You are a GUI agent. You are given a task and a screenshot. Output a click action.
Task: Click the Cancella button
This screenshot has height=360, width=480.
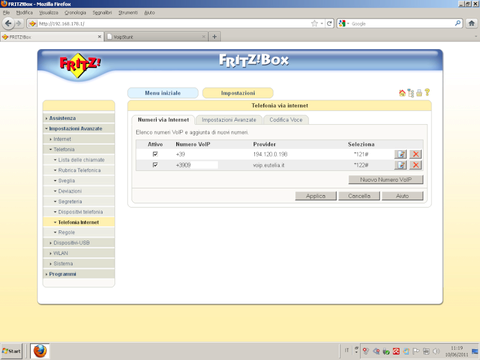(359, 196)
